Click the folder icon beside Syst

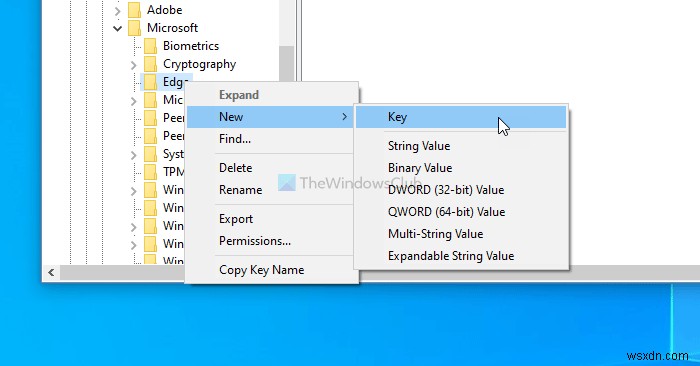click(150, 154)
